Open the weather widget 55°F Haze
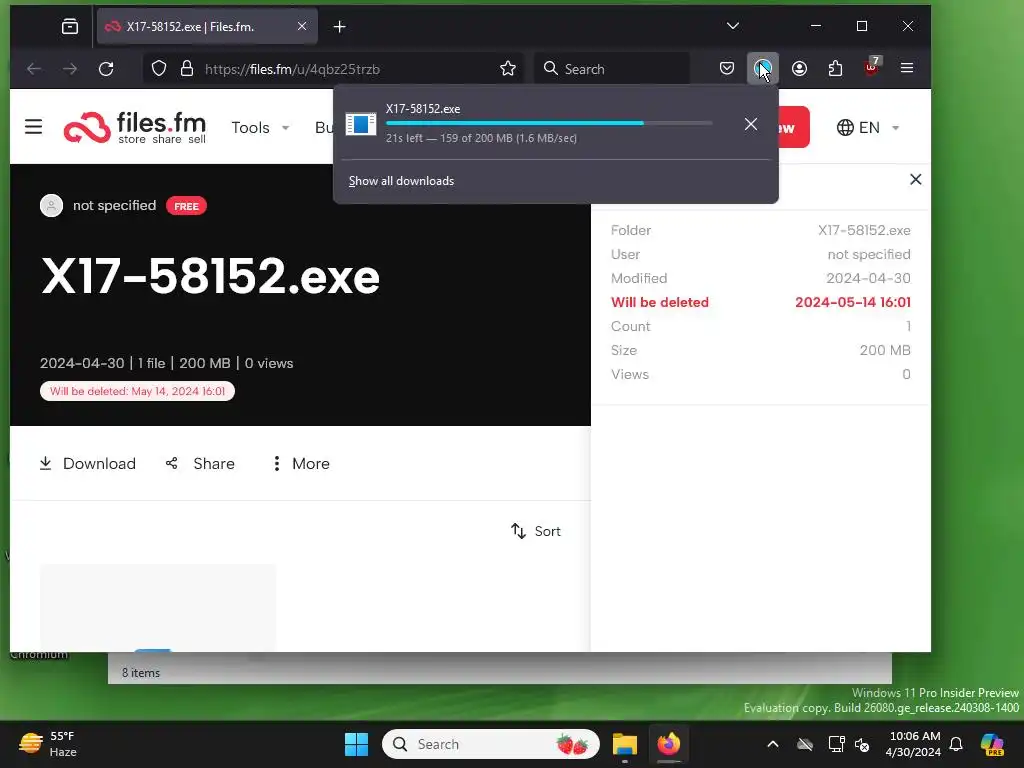This screenshot has height=768, width=1024. 48,744
